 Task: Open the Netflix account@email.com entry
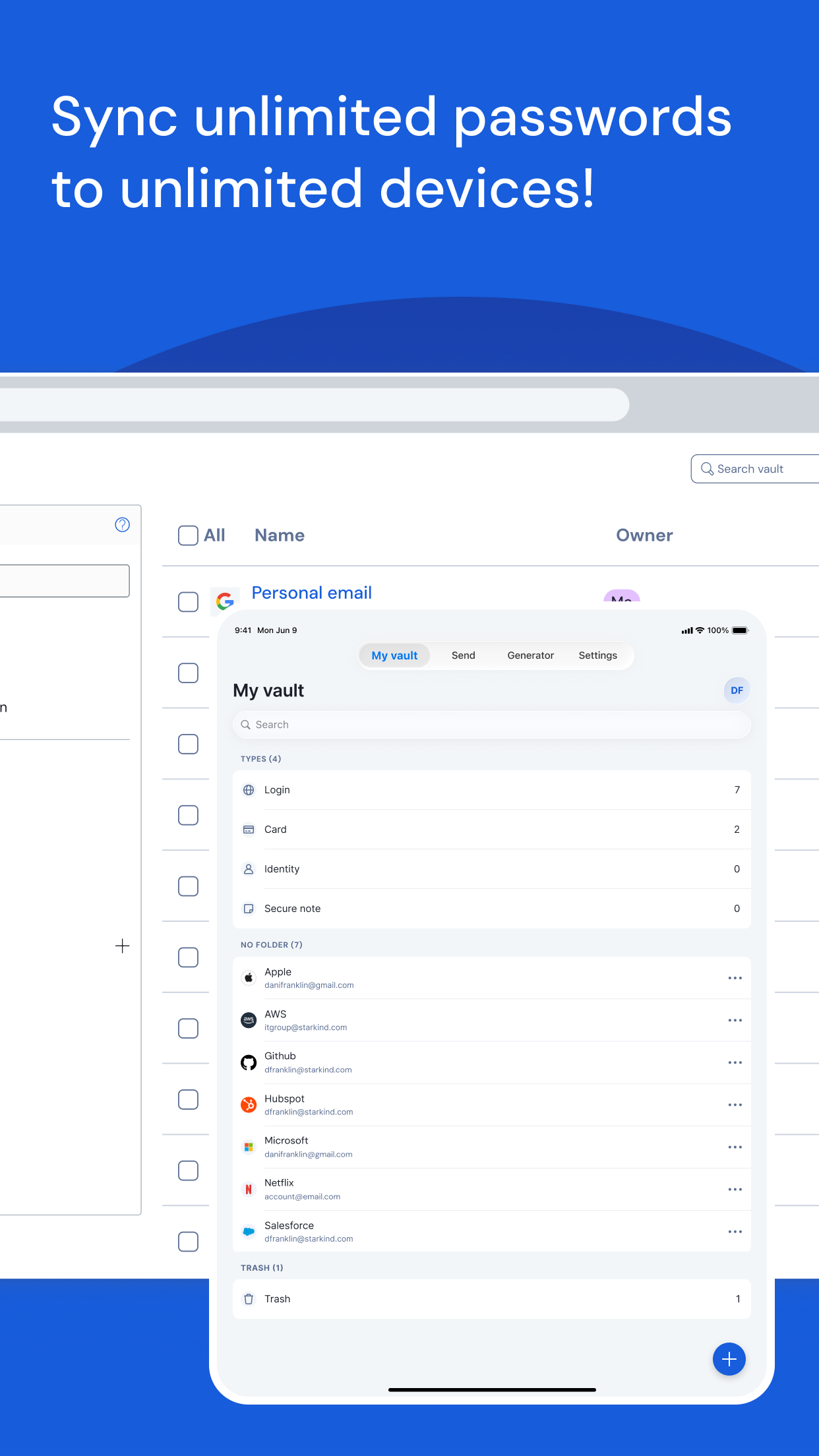(x=492, y=1189)
